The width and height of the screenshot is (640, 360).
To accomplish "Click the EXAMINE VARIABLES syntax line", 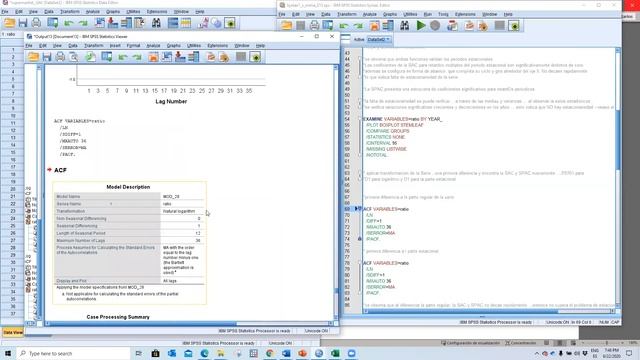I will [403, 119].
